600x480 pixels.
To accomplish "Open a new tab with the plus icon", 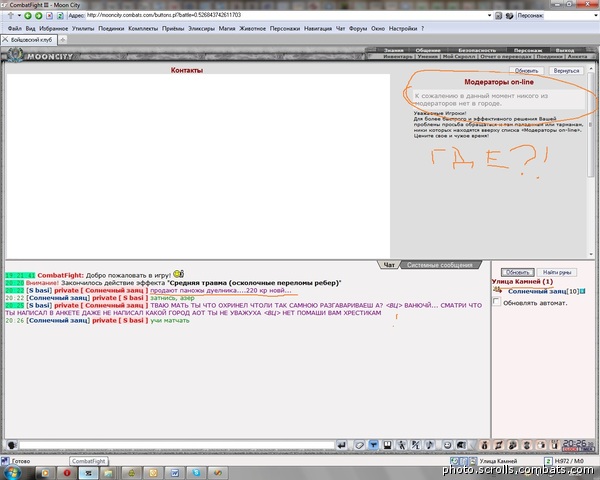I will point(62,39).
